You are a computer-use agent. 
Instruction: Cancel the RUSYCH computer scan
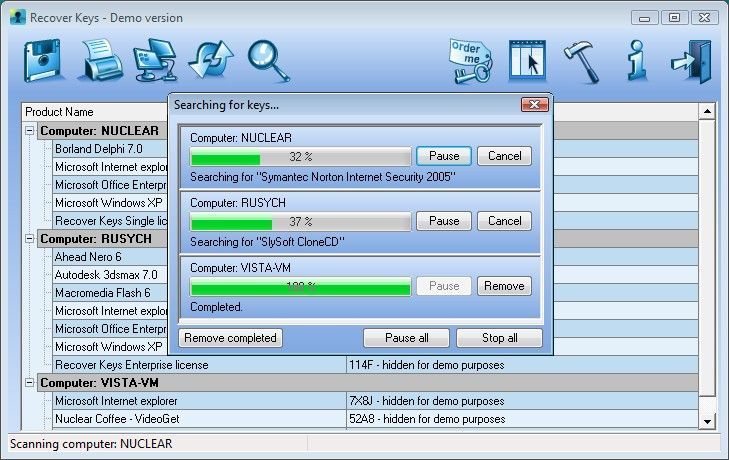[x=504, y=221]
